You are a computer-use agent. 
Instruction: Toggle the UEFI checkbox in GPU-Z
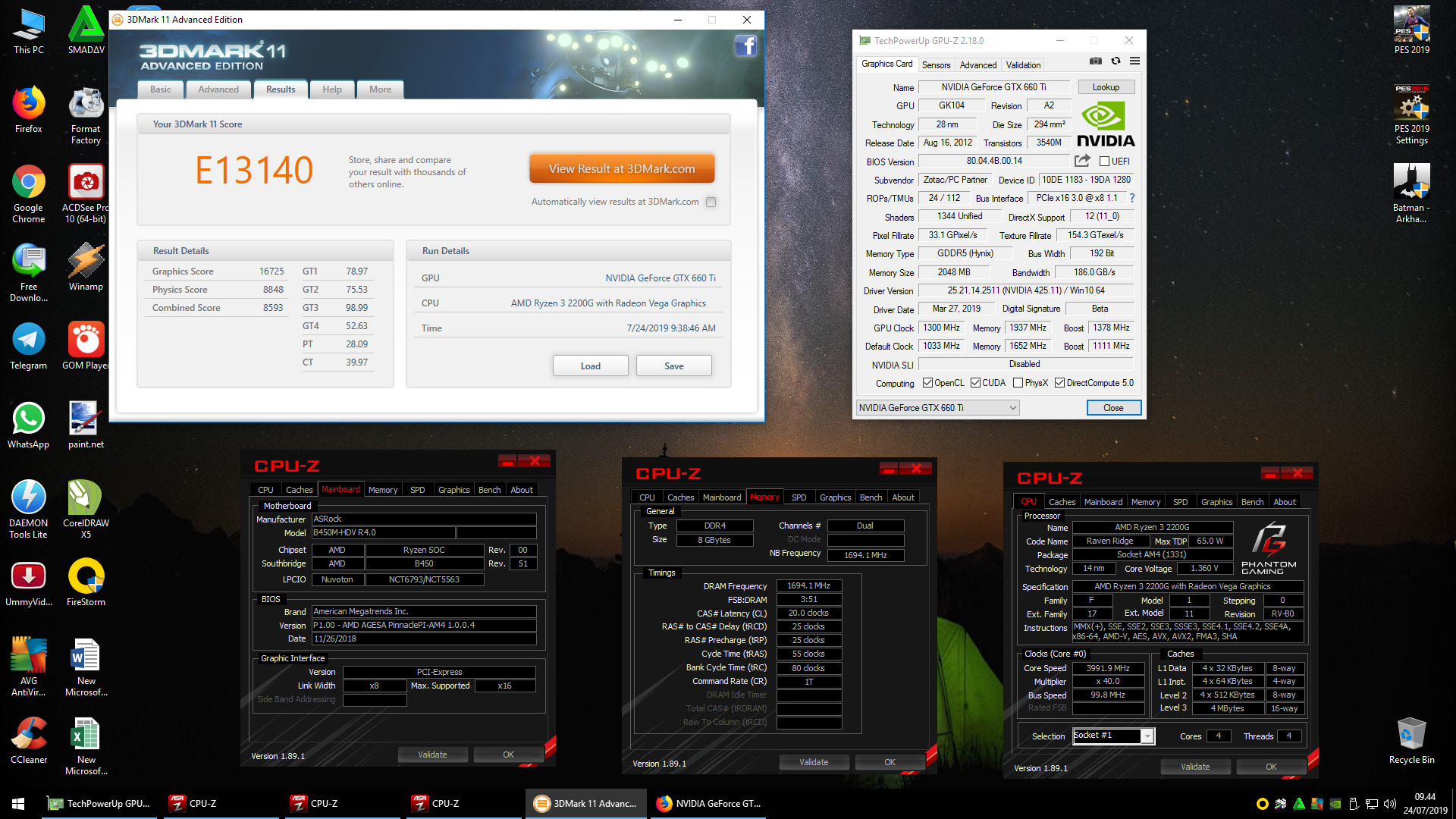[x=1104, y=162]
